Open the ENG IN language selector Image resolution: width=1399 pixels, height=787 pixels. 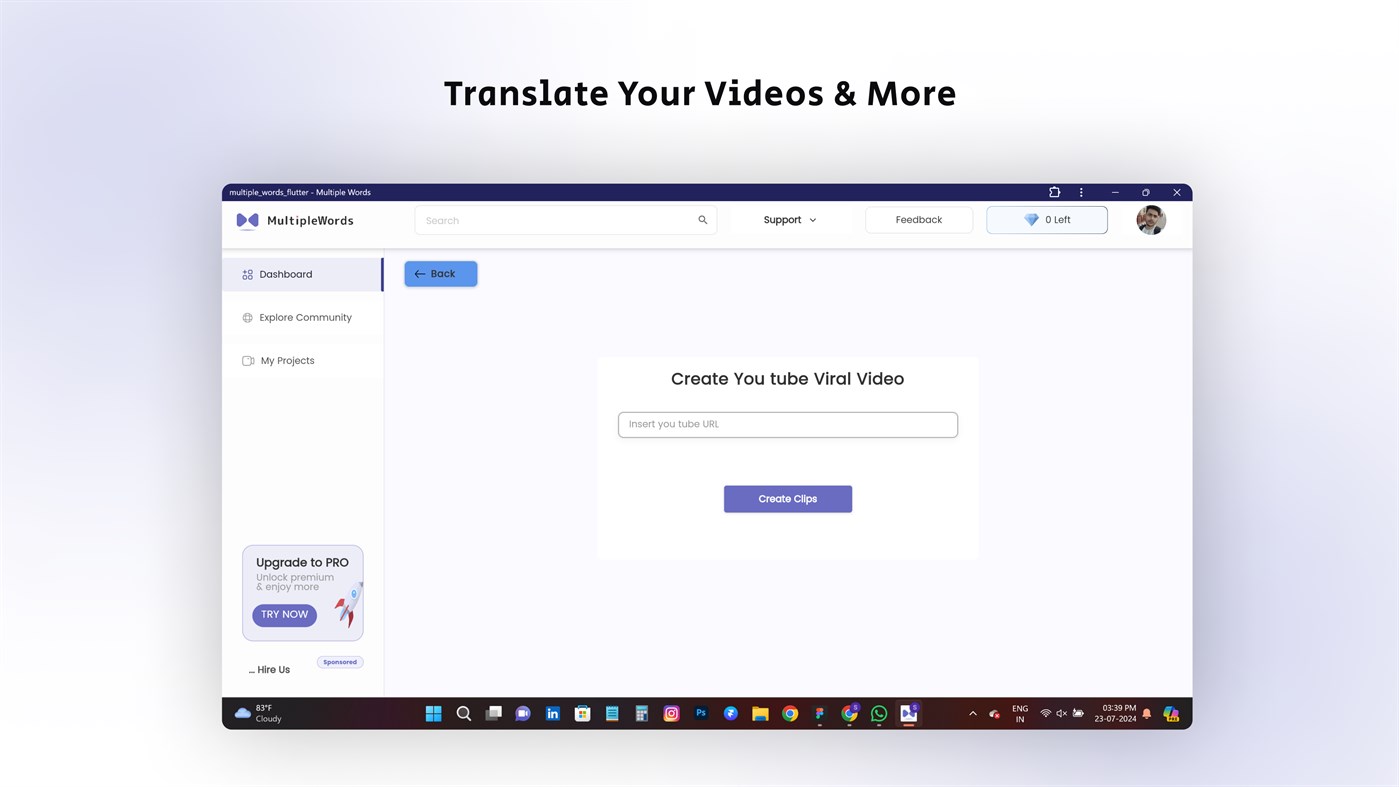[1019, 713]
